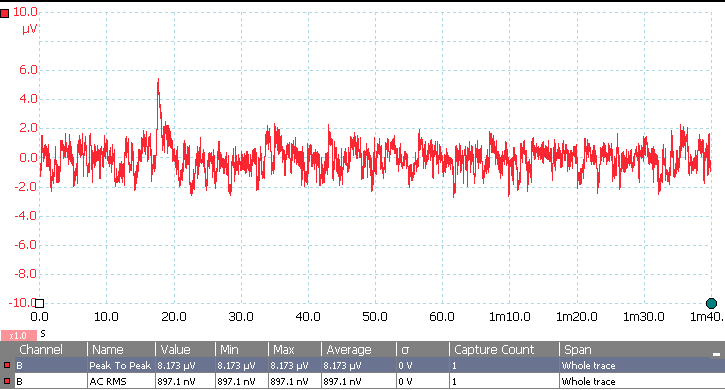This screenshot has height=390, width=725.
Task: Click the 50.0 label on the time axis
Action: (x=375, y=317)
